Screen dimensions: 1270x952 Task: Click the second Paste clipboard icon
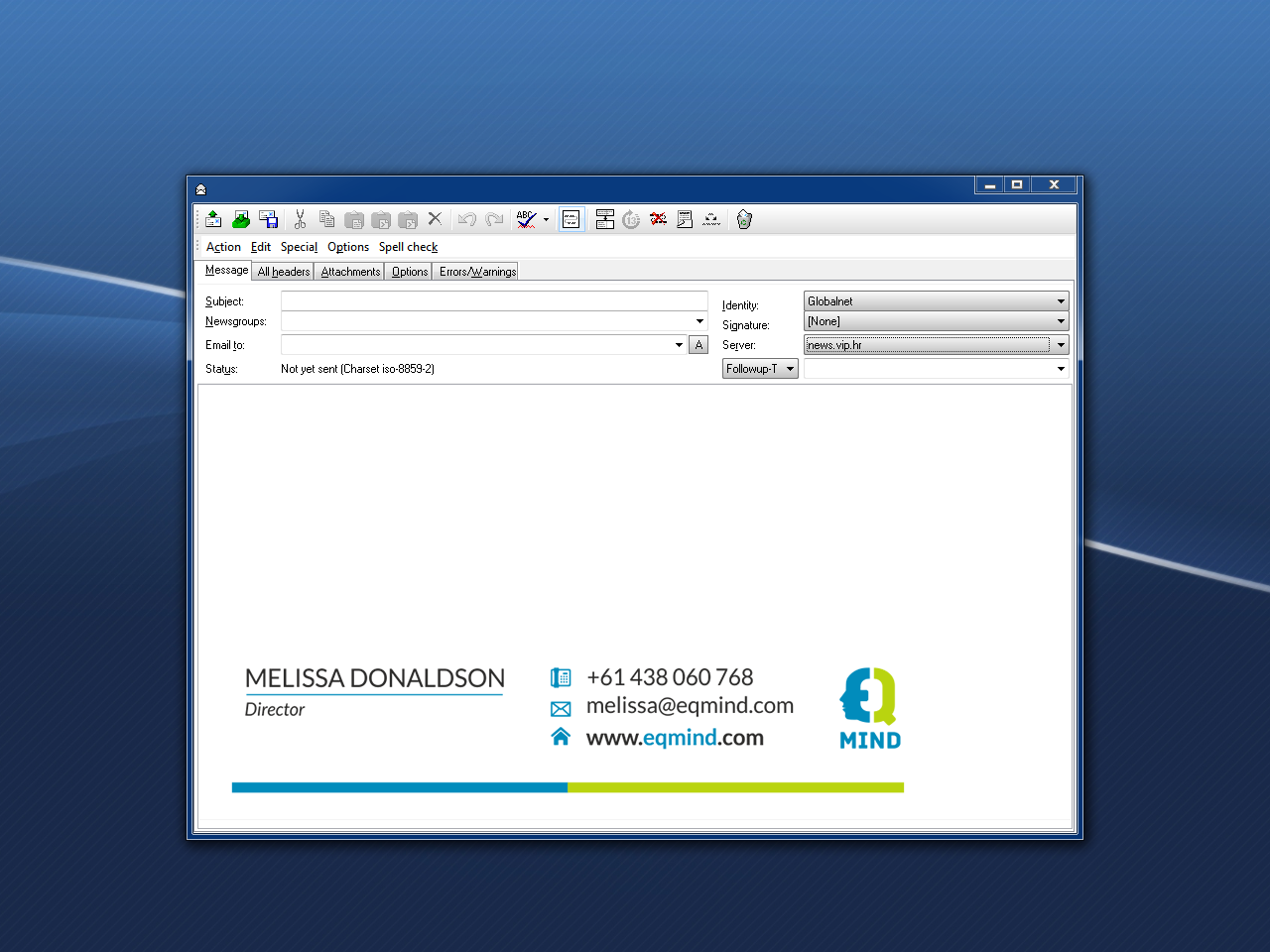pyautogui.click(x=381, y=219)
